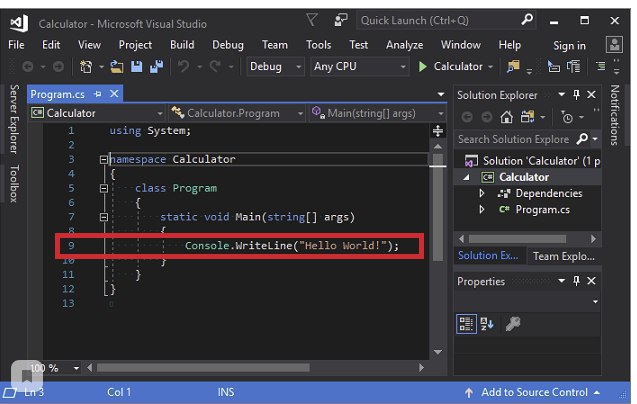Click the Sign in link
This screenshot has width=637, height=404.
[569, 46]
